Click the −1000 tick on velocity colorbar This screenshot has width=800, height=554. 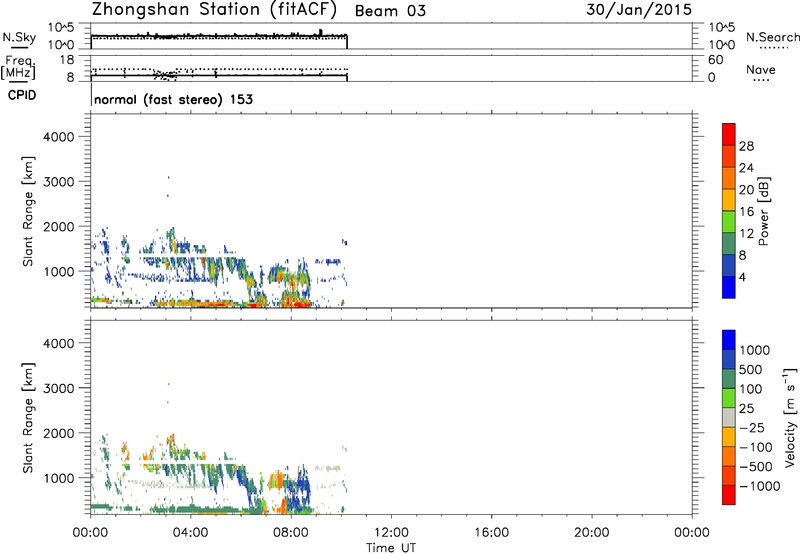click(x=760, y=486)
